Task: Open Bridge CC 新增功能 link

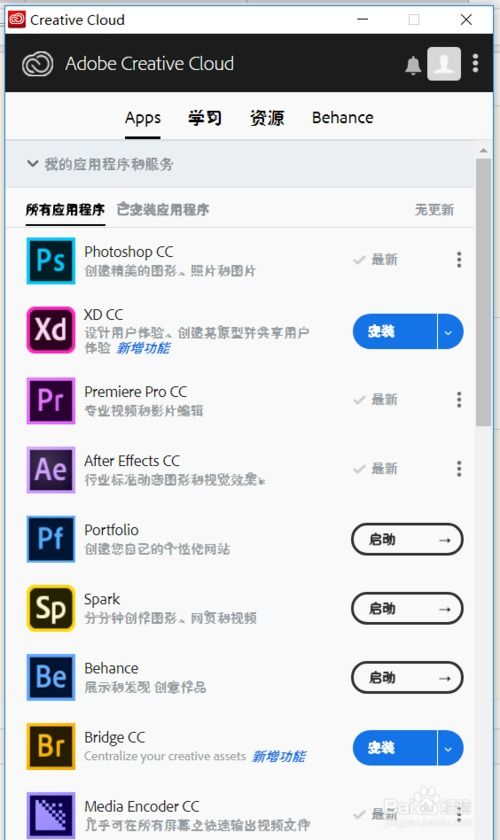Action: tap(279, 756)
